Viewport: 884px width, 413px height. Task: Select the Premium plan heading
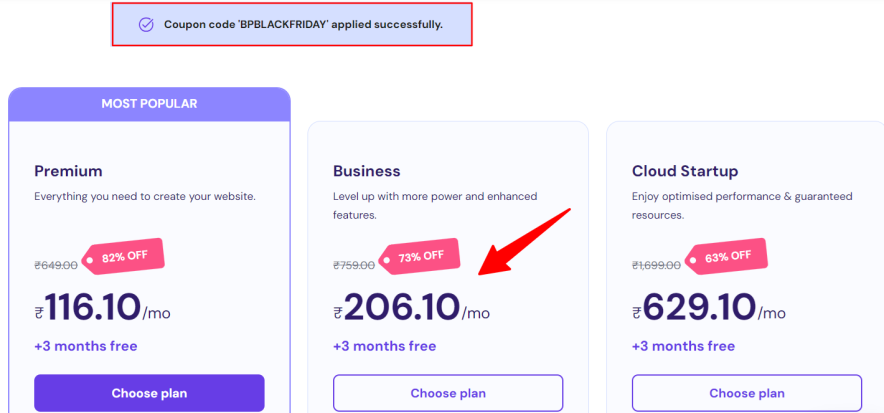pos(68,171)
